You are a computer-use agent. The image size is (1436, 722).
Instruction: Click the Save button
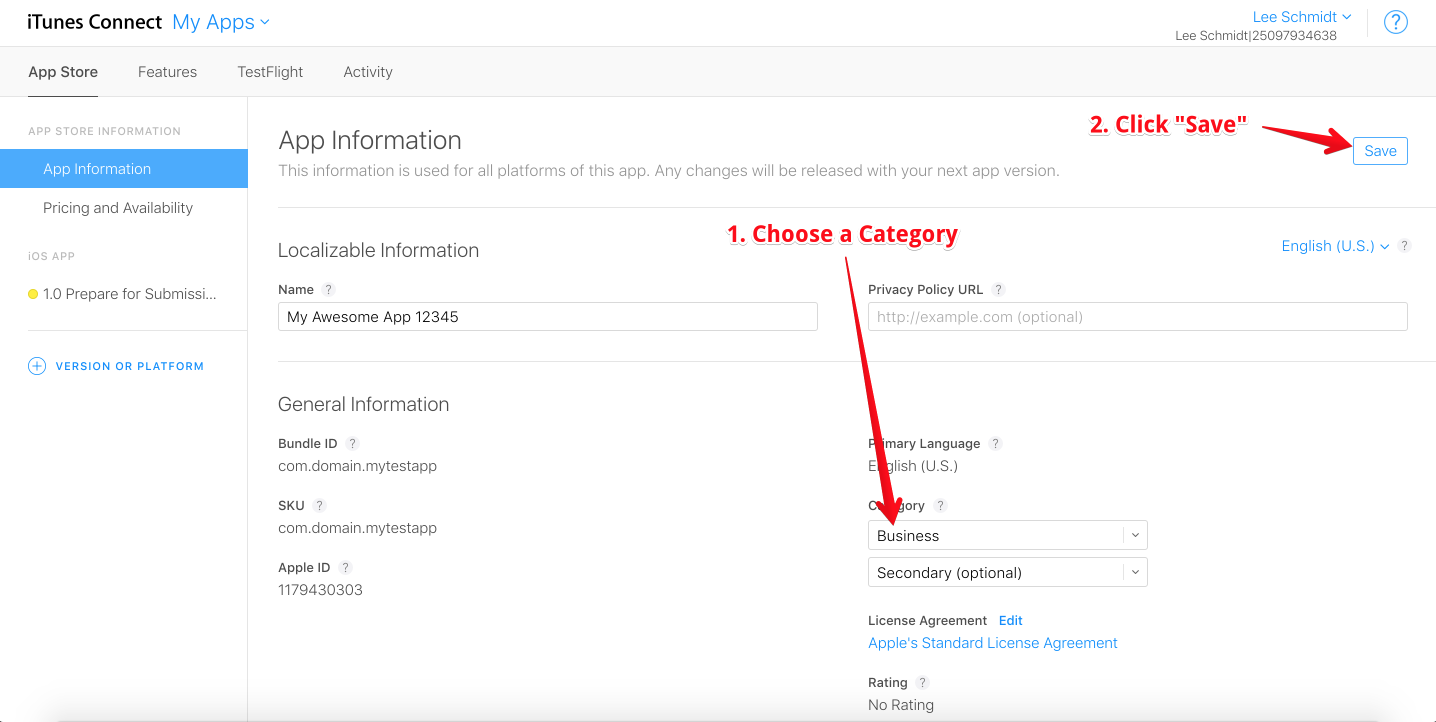point(1380,151)
